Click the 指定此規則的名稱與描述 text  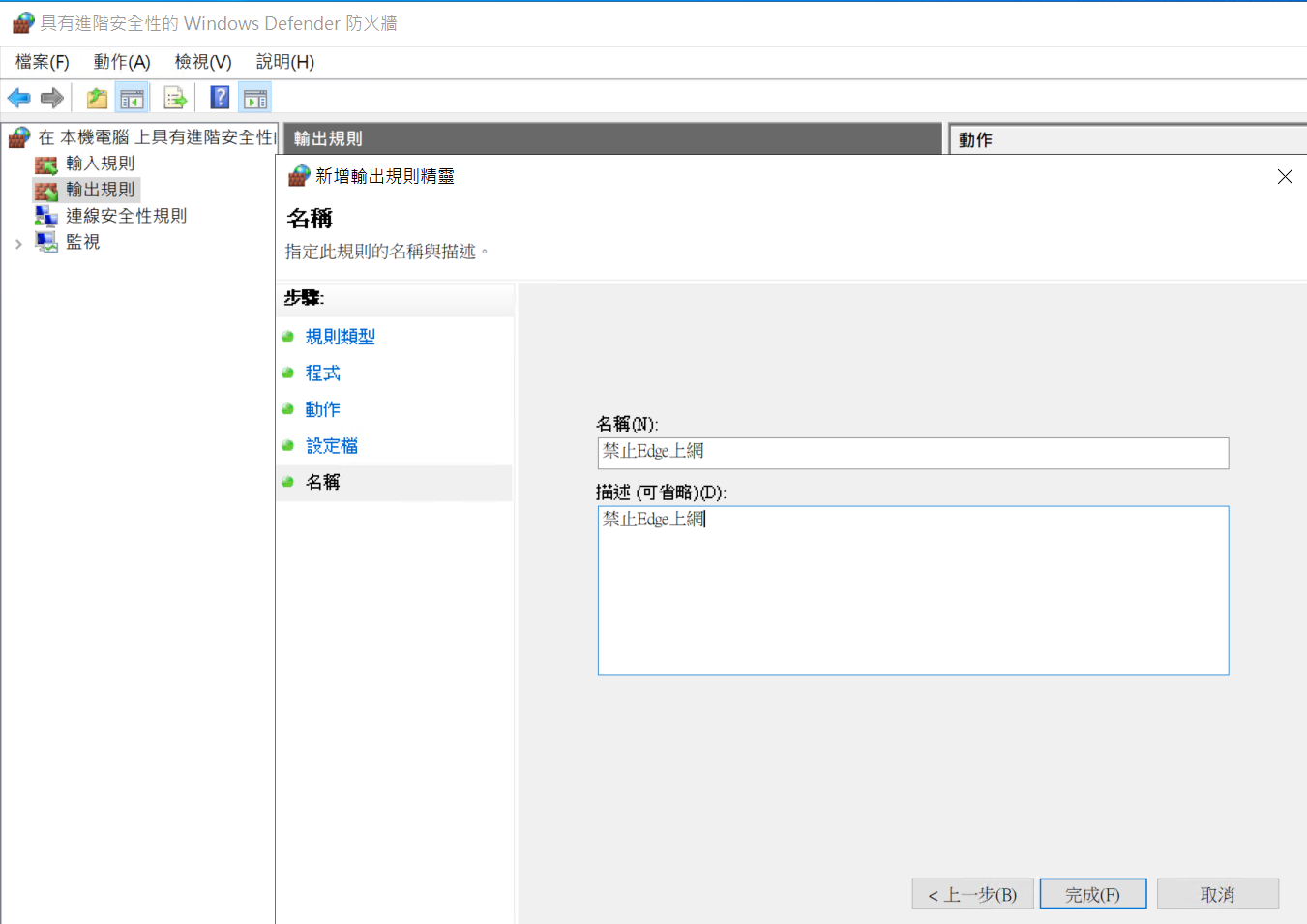pyautogui.click(x=386, y=252)
